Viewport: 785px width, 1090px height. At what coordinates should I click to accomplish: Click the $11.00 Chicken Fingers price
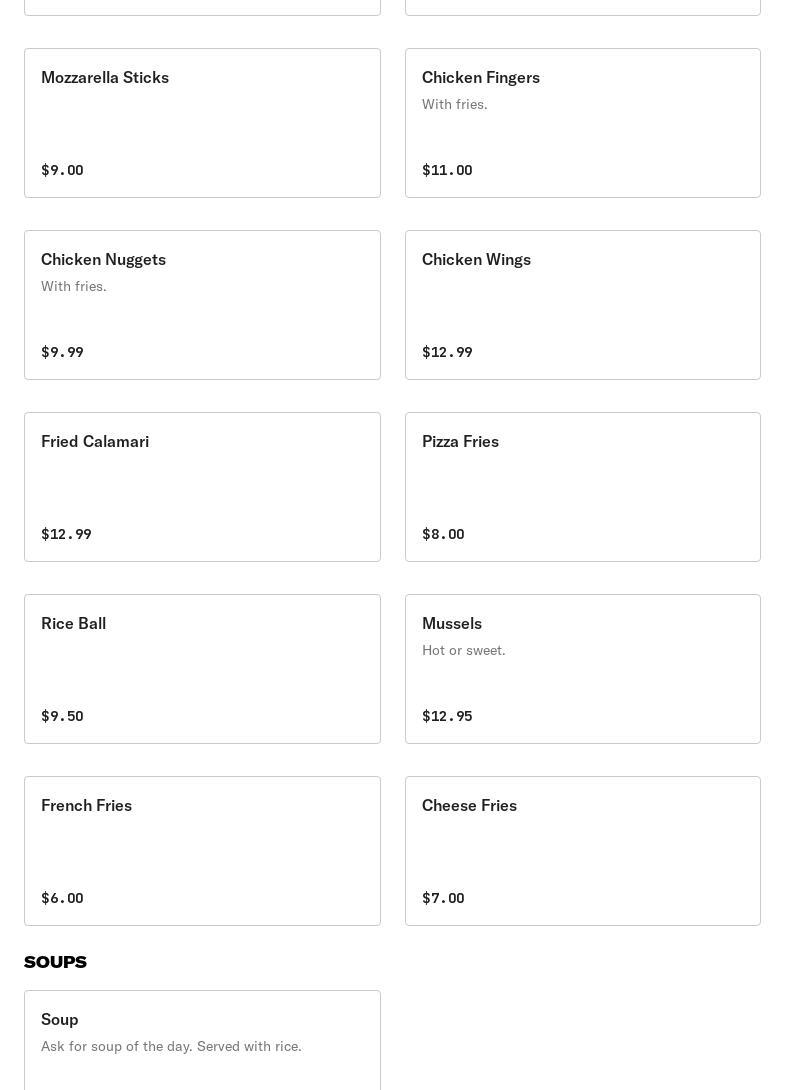(x=447, y=170)
